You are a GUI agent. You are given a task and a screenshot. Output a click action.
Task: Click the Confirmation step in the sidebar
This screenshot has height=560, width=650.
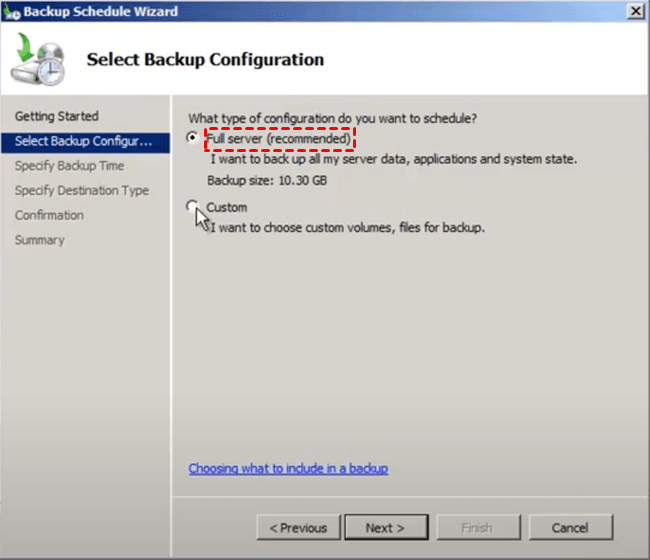click(49, 215)
